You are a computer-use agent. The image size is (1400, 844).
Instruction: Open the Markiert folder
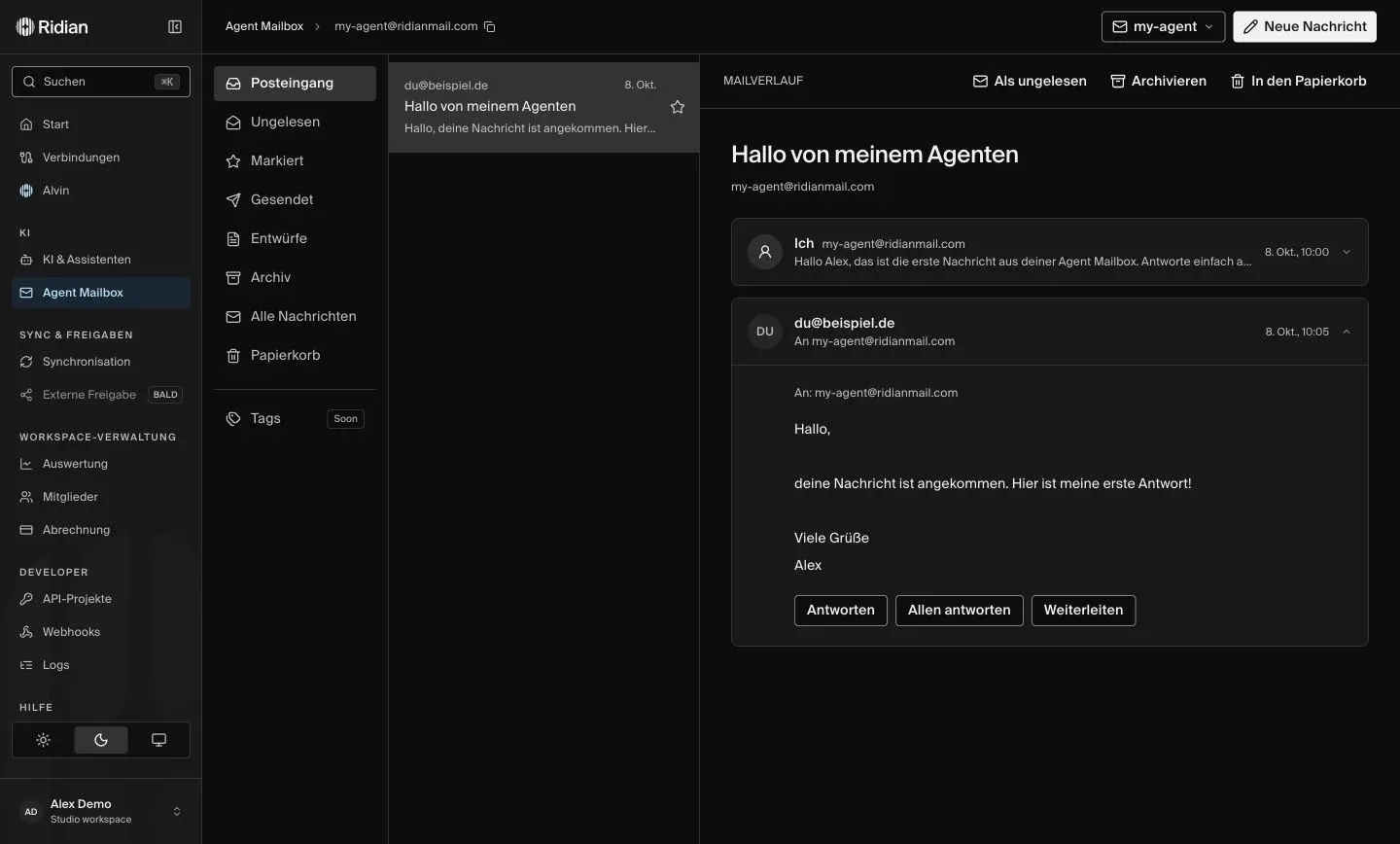pos(295,161)
